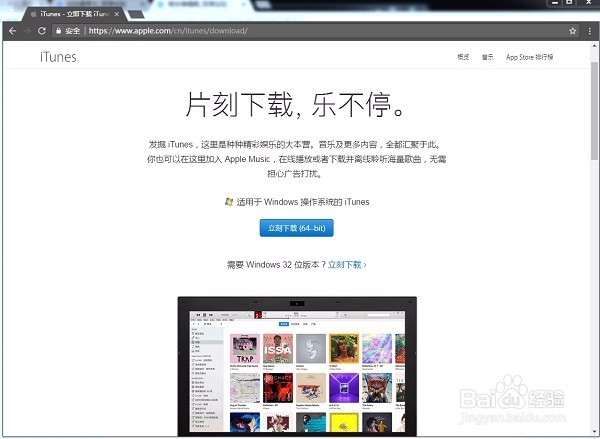Maximize the browser window
The image size is (600, 439).
coord(569,3)
